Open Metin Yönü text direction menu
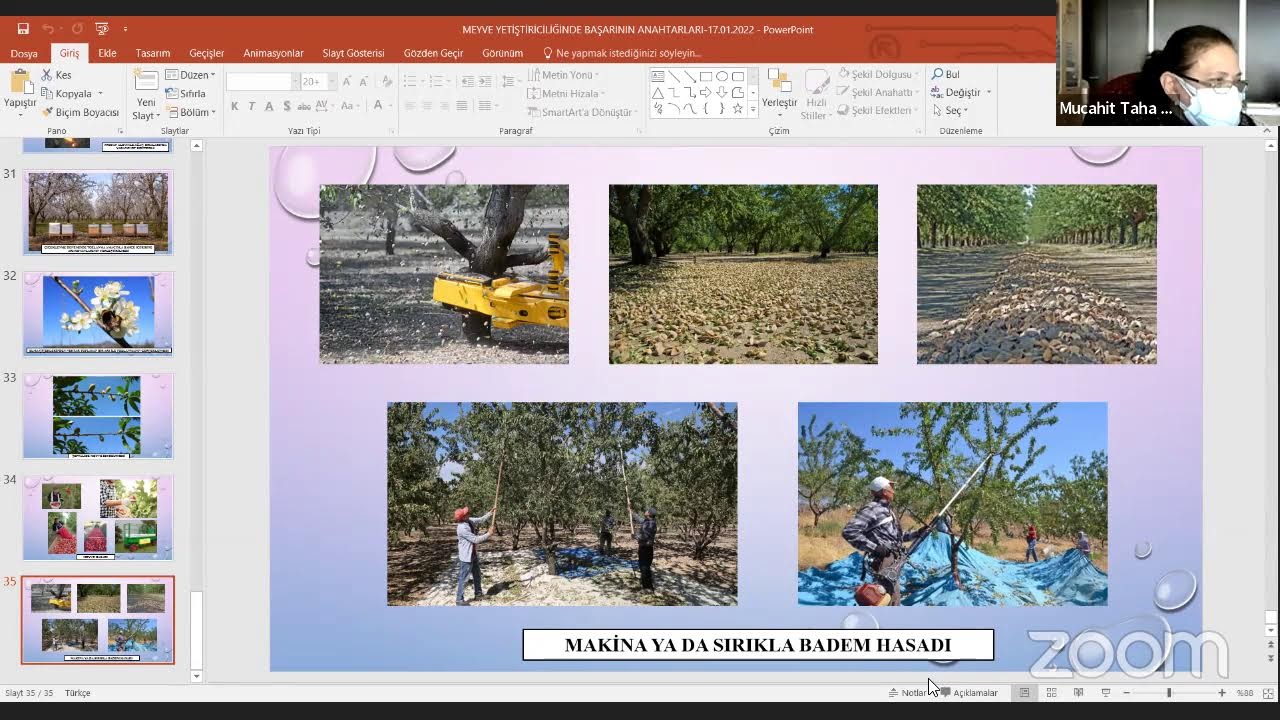The image size is (1280, 720). pyautogui.click(x=562, y=75)
